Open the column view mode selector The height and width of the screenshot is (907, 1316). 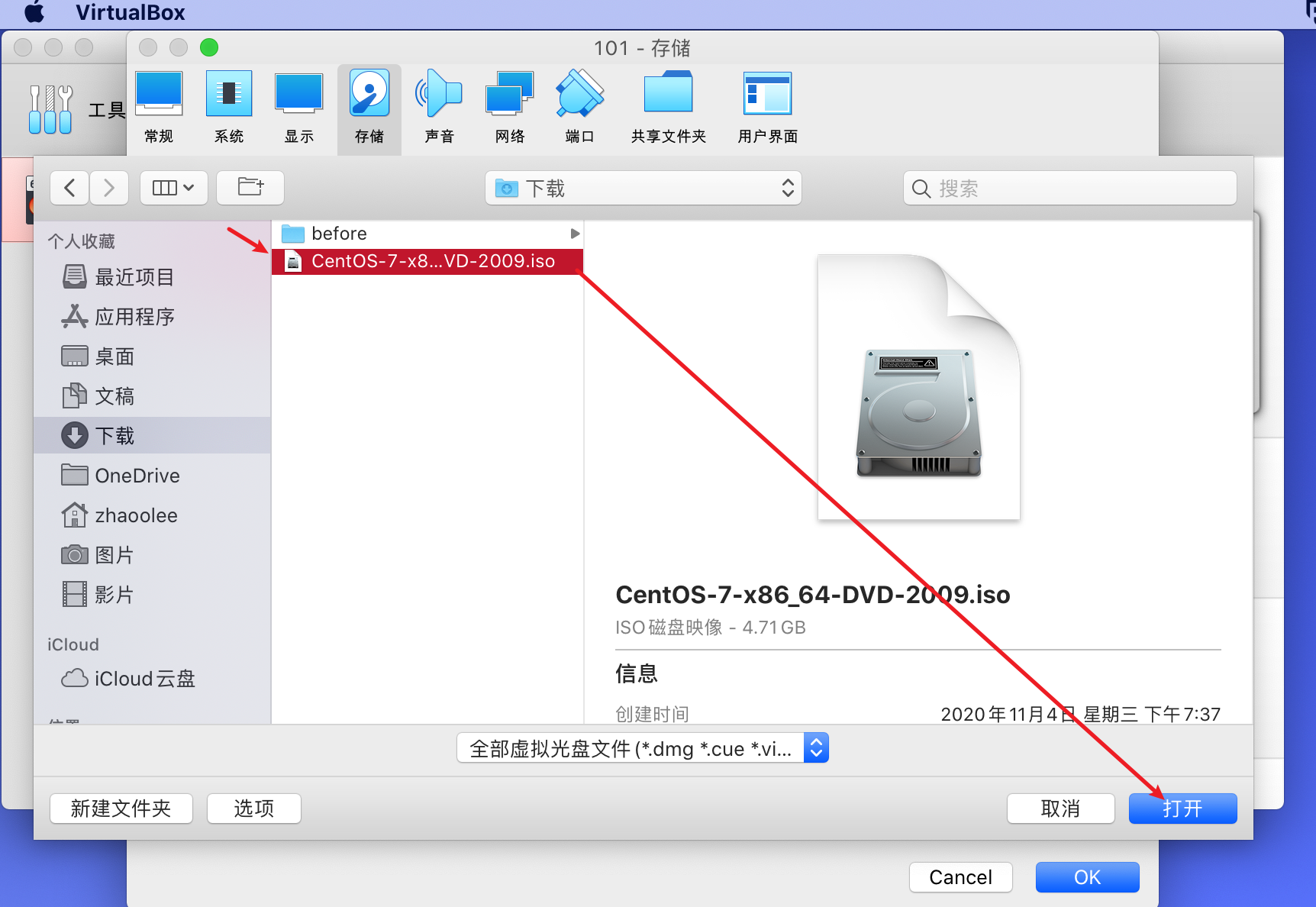pos(174,188)
